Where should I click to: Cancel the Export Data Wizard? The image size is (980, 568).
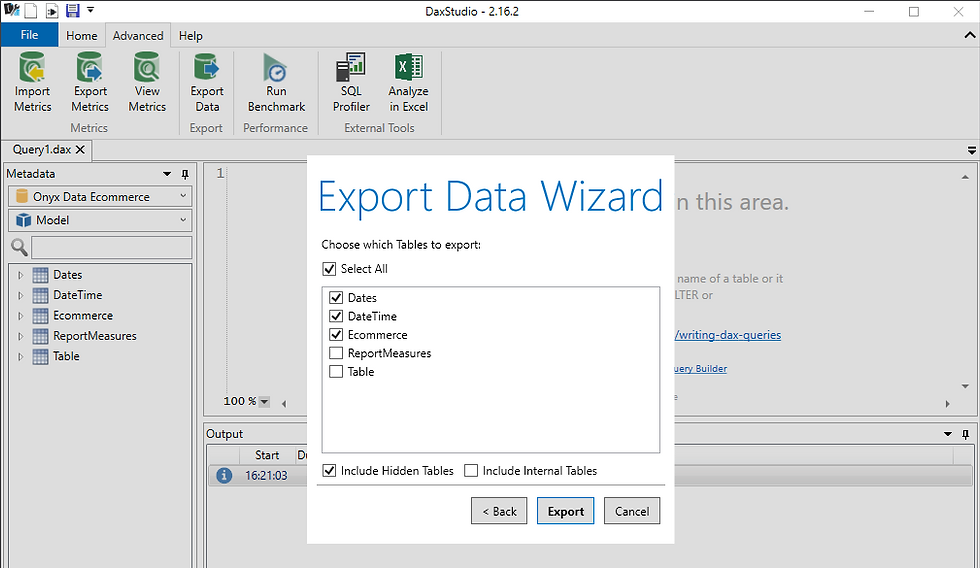pyautogui.click(x=632, y=511)
